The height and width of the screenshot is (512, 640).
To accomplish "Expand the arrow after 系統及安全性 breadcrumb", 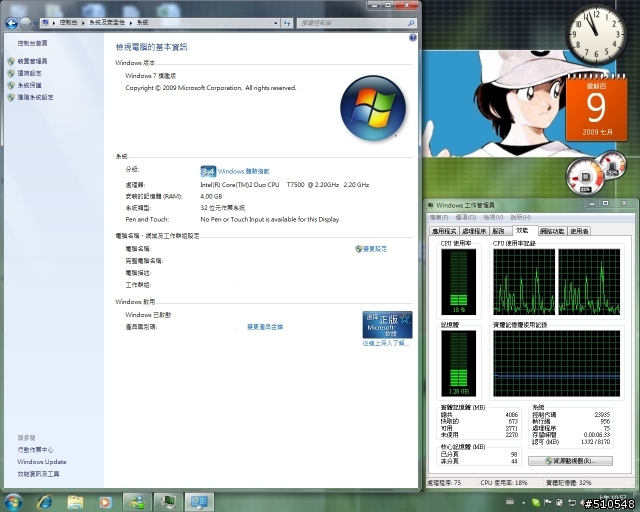I will pyautogui.click(x=131, y=23).
